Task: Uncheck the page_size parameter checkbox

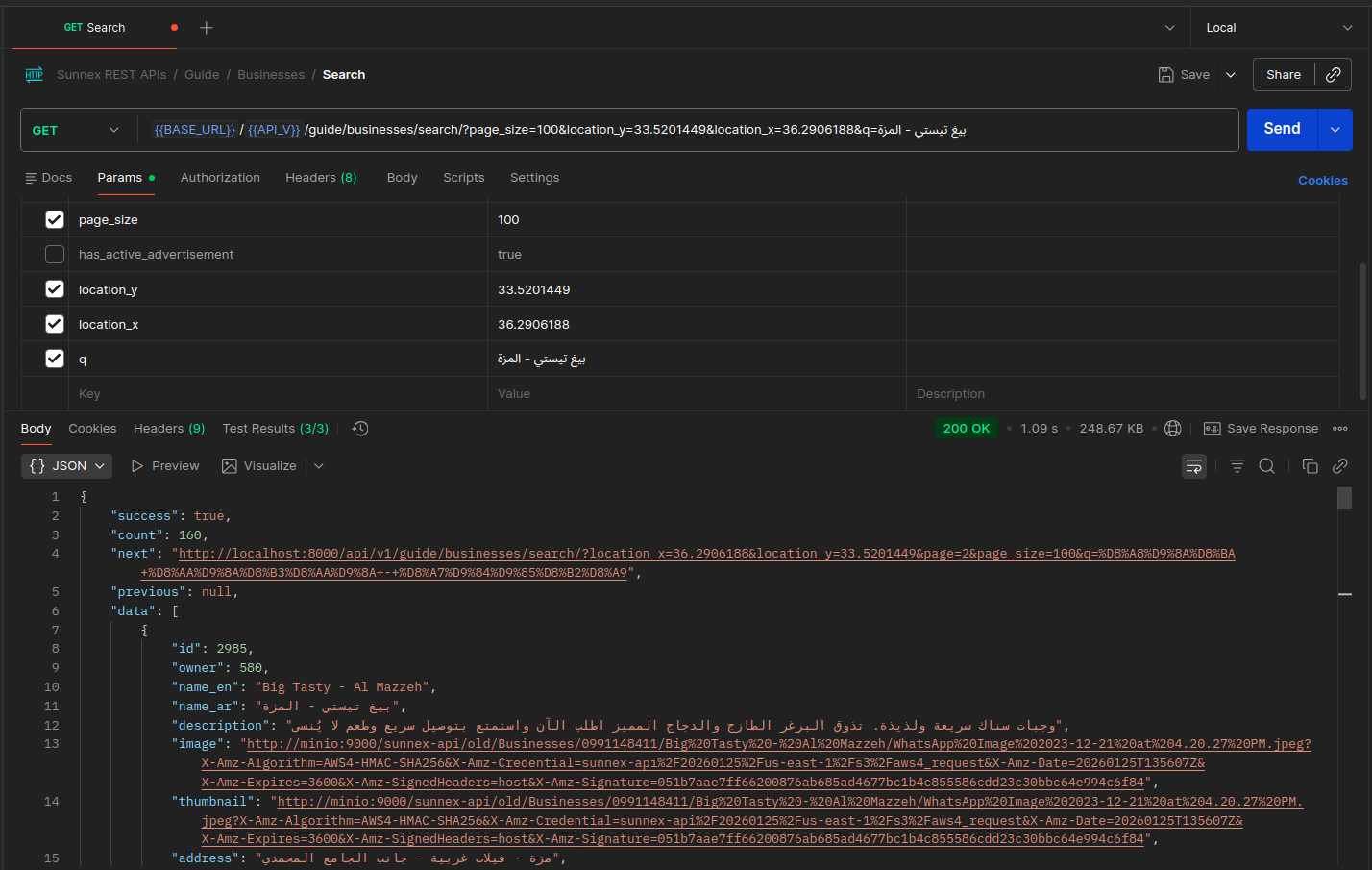Action: (x=55, y=220)
